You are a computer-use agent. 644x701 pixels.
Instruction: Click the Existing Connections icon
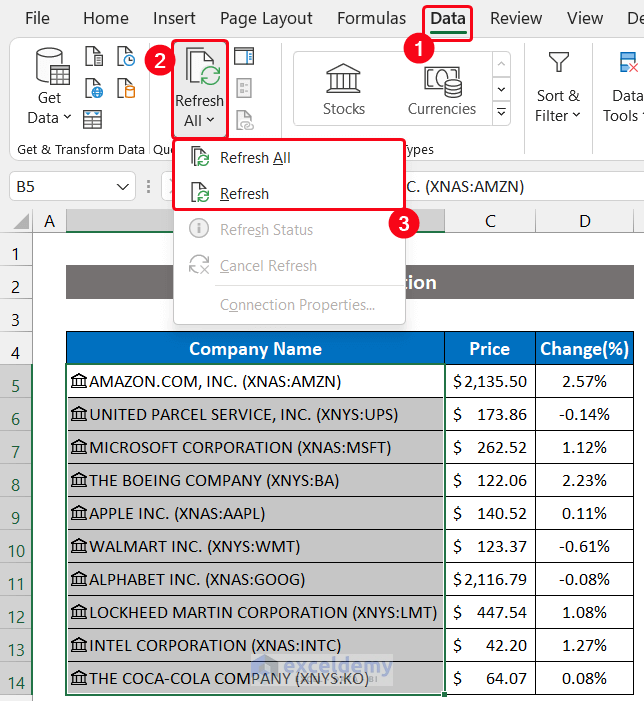[126, 88]
